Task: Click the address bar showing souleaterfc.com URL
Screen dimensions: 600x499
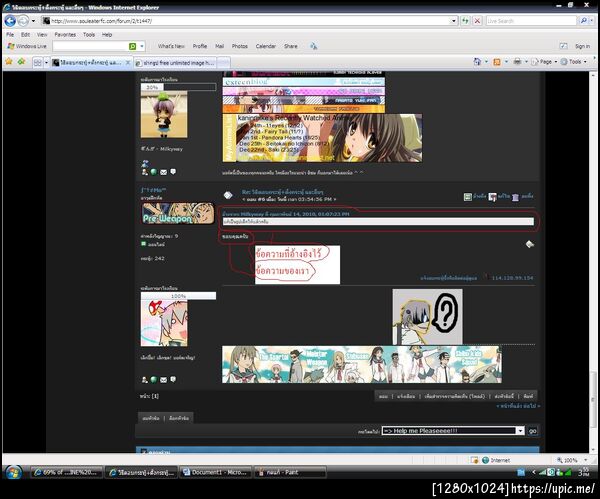Action: tap(246, 21)
